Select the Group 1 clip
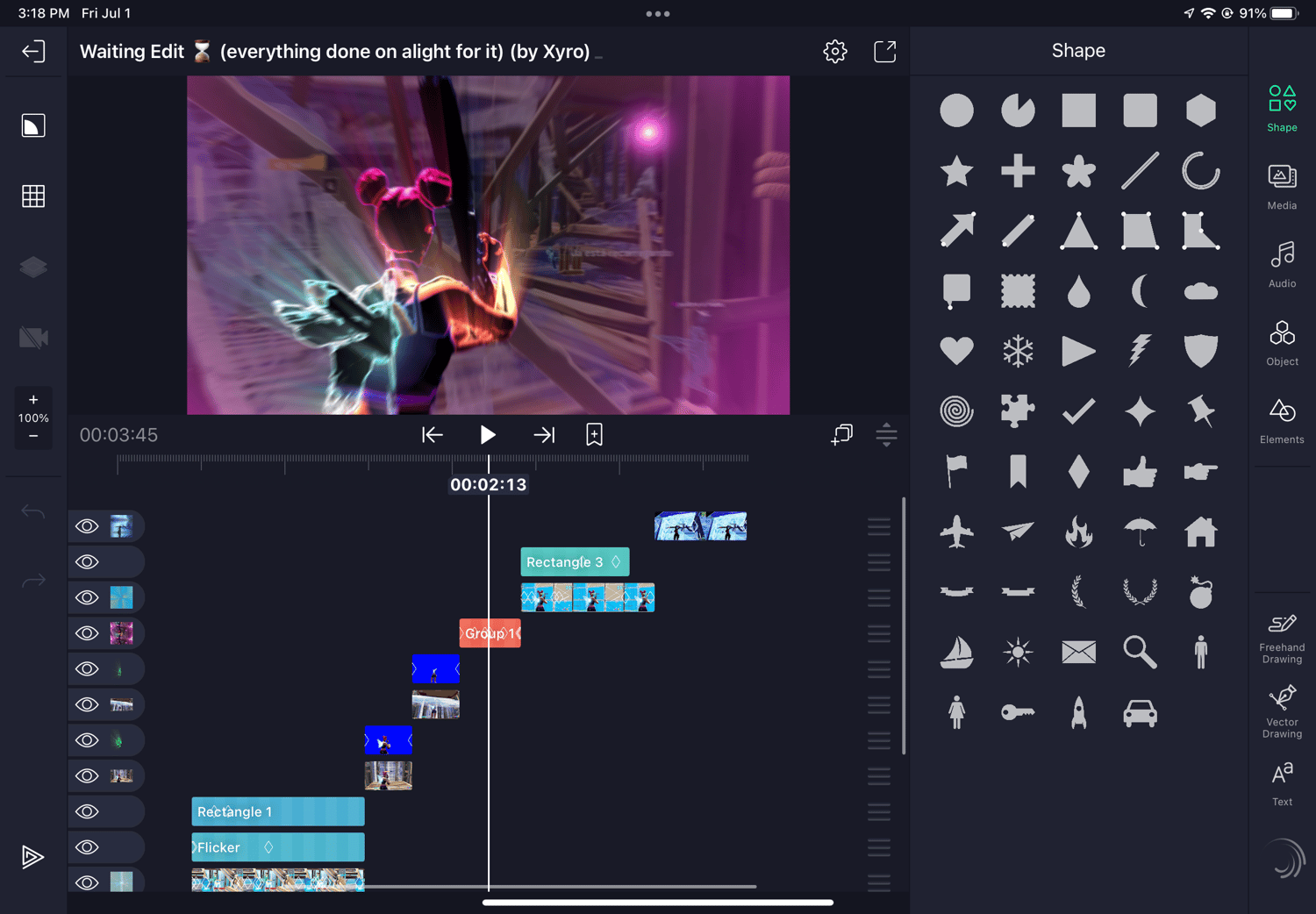This screenshot has width=1316, height=914. pos(490,633)
